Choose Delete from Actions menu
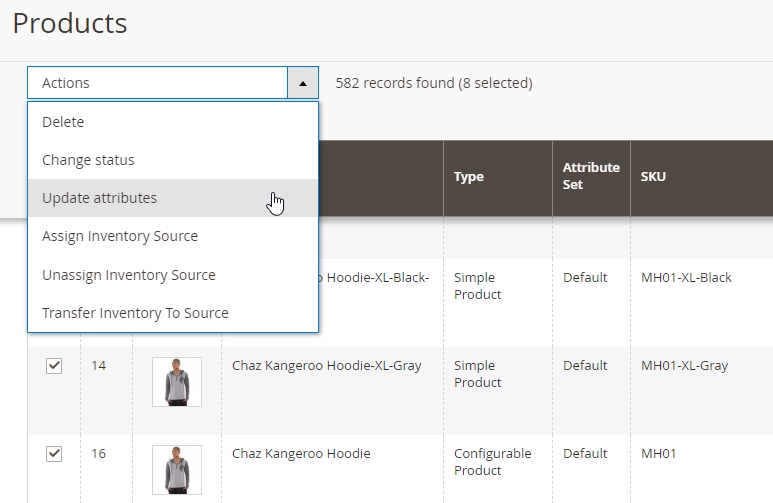773x503 pixels. (173, 122)
